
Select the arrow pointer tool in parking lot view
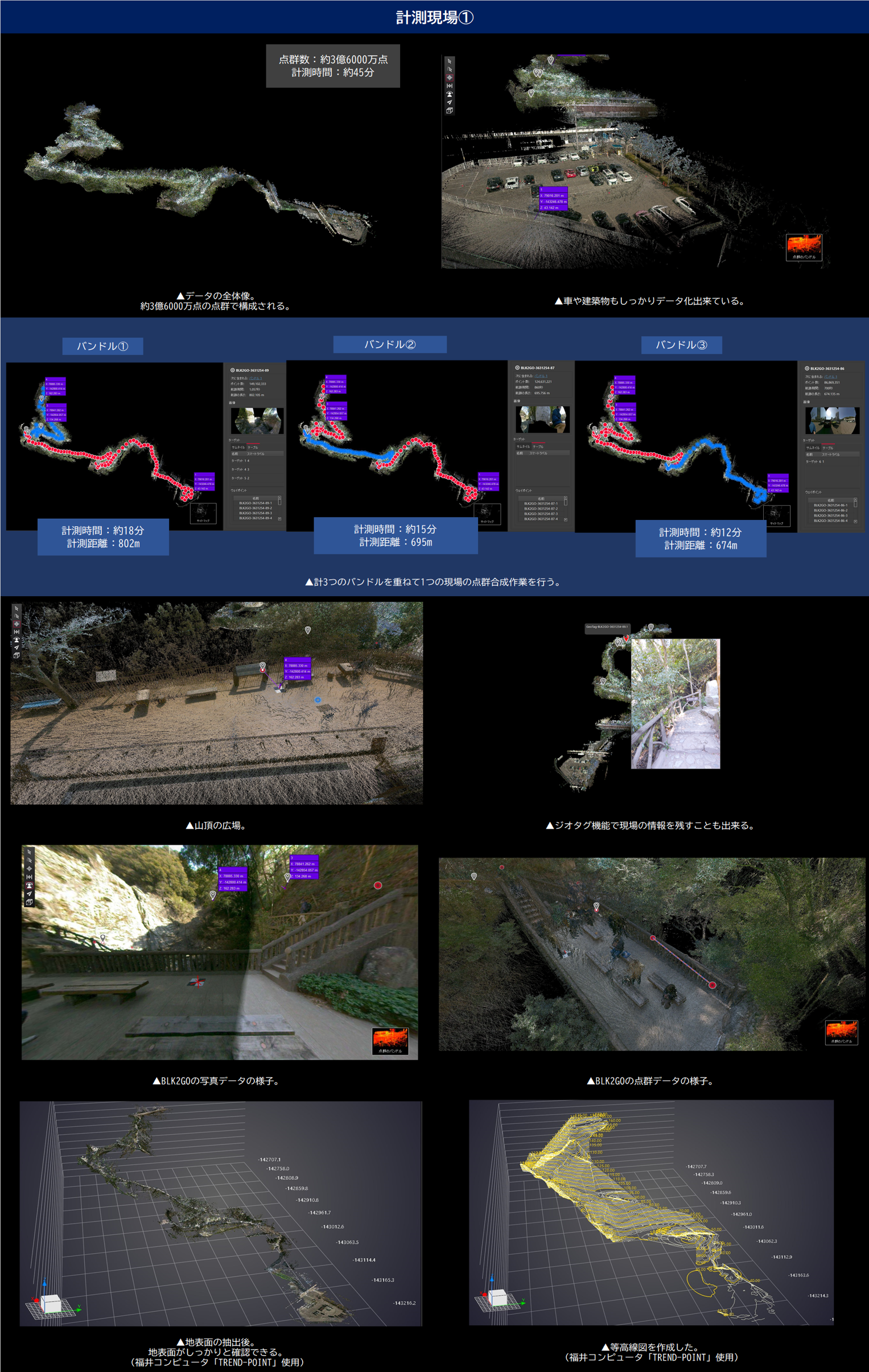pos(450,61)
